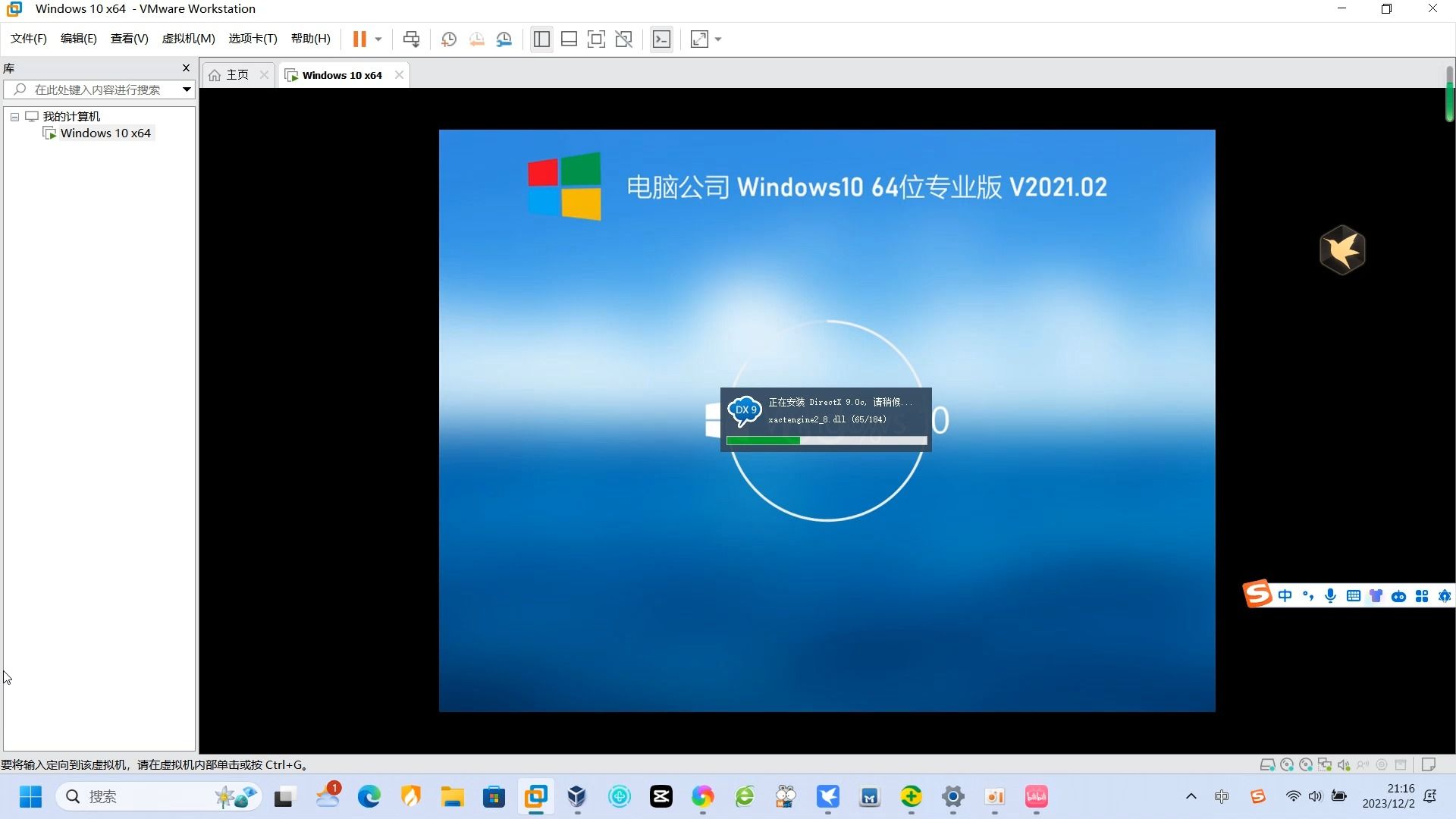Open File Explorer from the taskbar
Screen dimensions: 1456x819
pyautogui.click(x=453, y=796)
